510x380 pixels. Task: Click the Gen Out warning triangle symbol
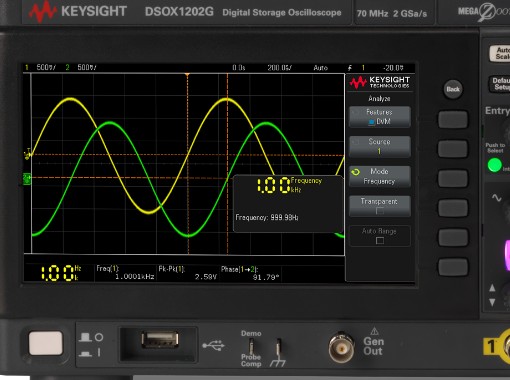tap(374, 331)
